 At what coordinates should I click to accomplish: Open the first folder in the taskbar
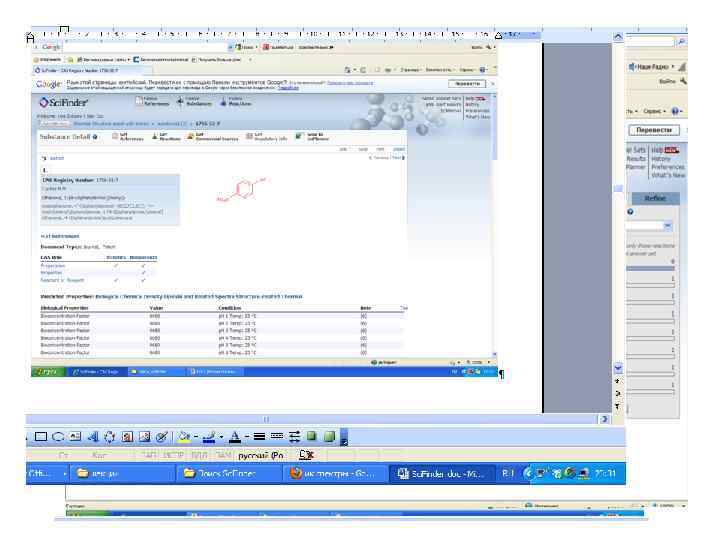pyautogui.click(x=122, y=473)
